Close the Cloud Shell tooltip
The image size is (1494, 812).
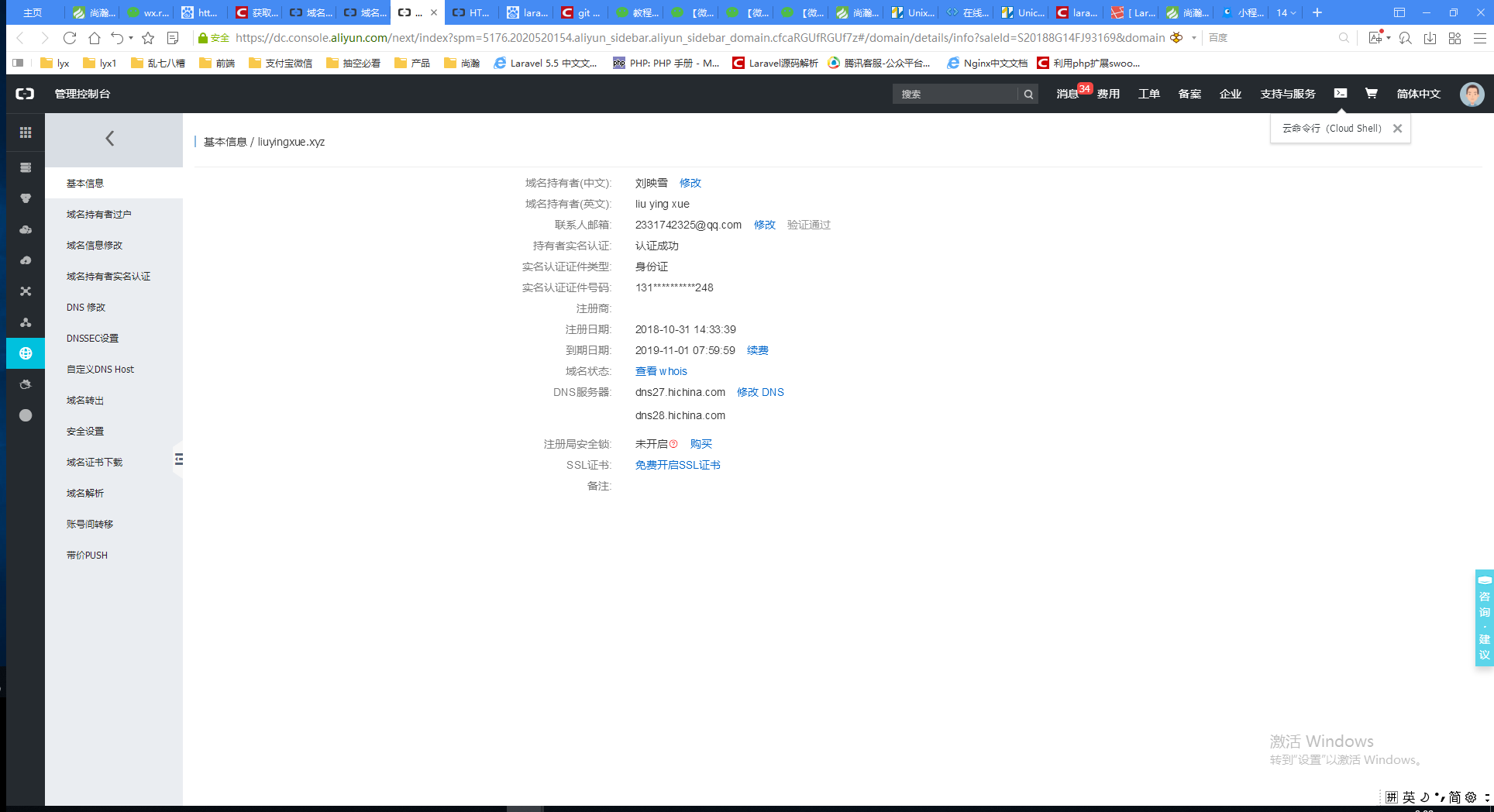click(x=1397, y=129)
